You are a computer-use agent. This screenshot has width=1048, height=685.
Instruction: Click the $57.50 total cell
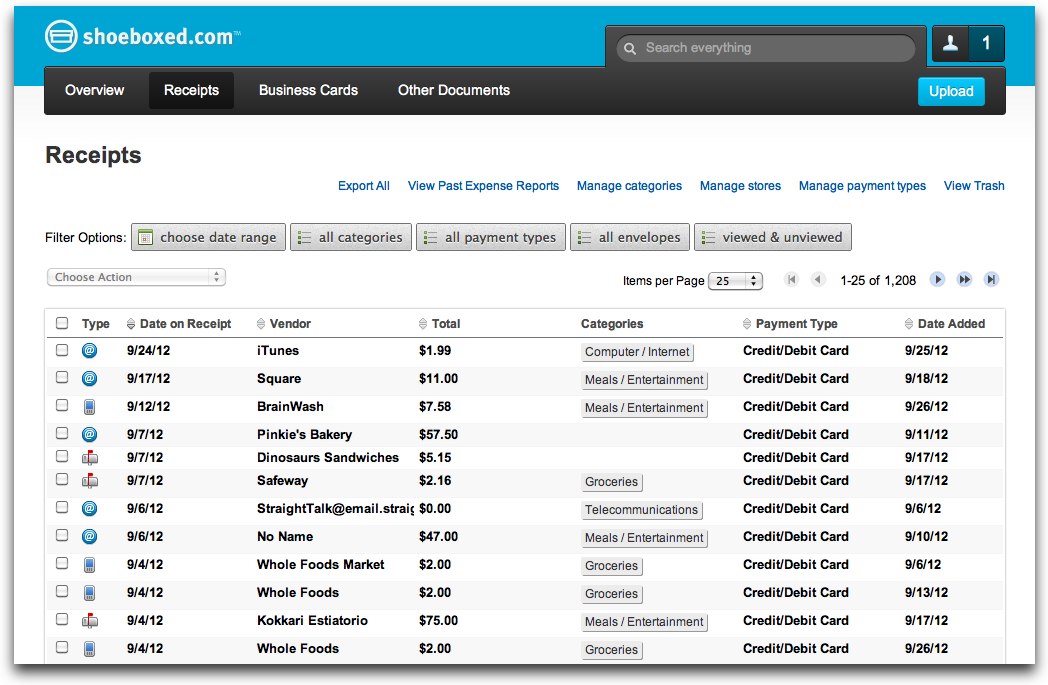pyautogui.click(x=438, y=434)
